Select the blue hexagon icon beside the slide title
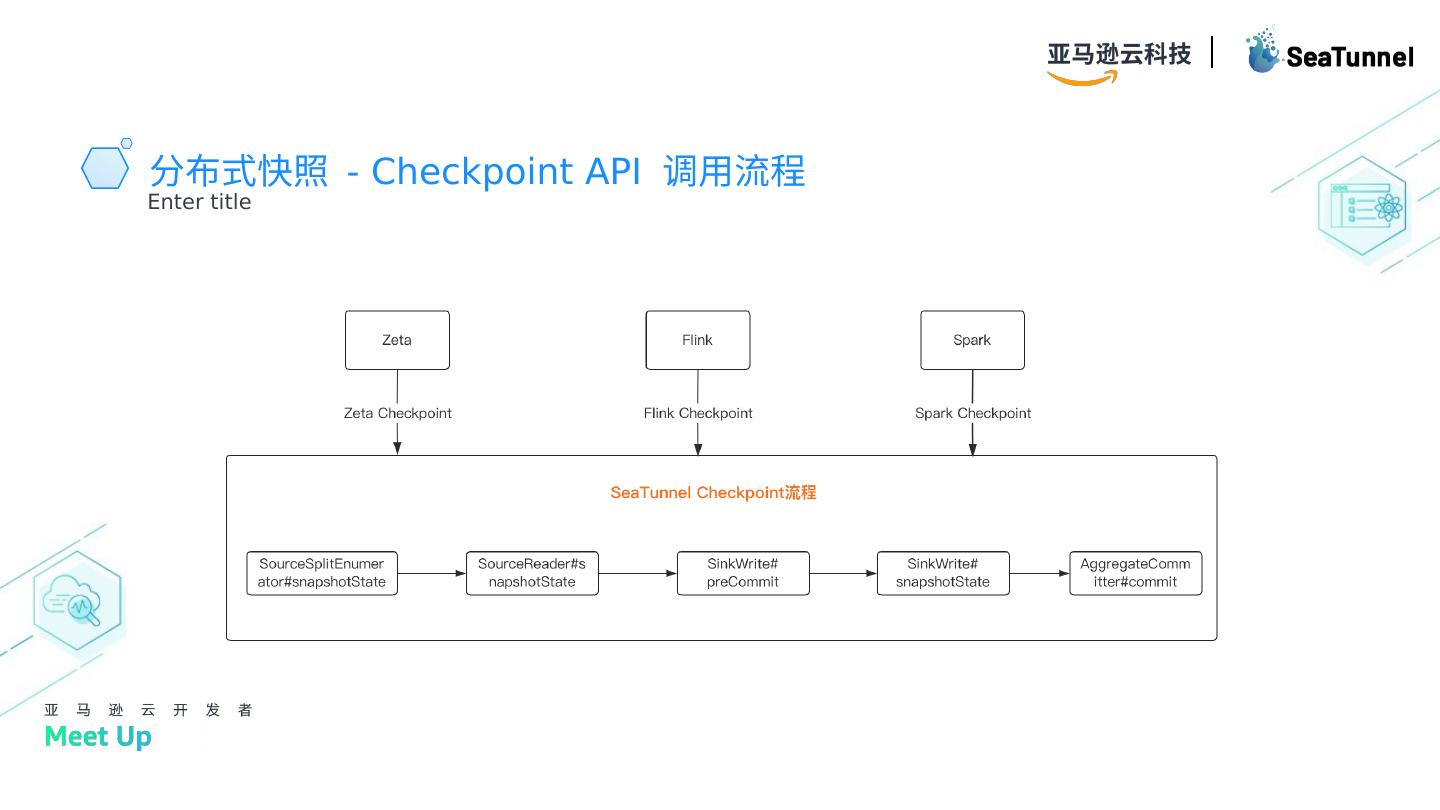The height and width of the screenshot is (810, 1440). coord(106,165)
